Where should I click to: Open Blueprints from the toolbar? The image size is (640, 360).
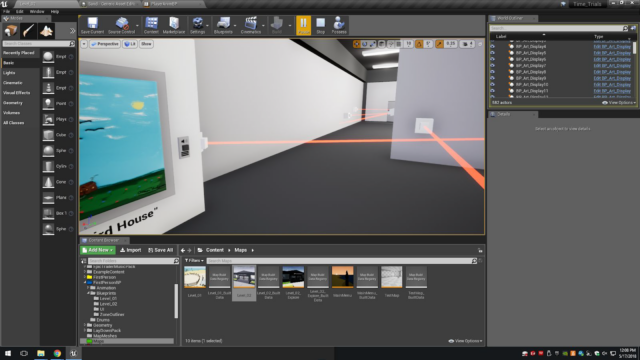pos(223,25)
